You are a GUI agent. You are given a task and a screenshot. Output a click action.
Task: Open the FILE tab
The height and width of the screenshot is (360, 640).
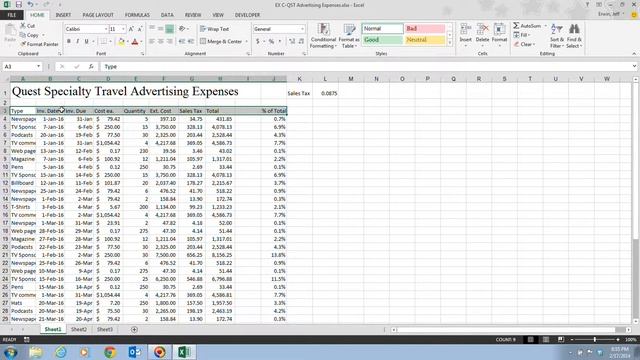(x=12, y=15)
